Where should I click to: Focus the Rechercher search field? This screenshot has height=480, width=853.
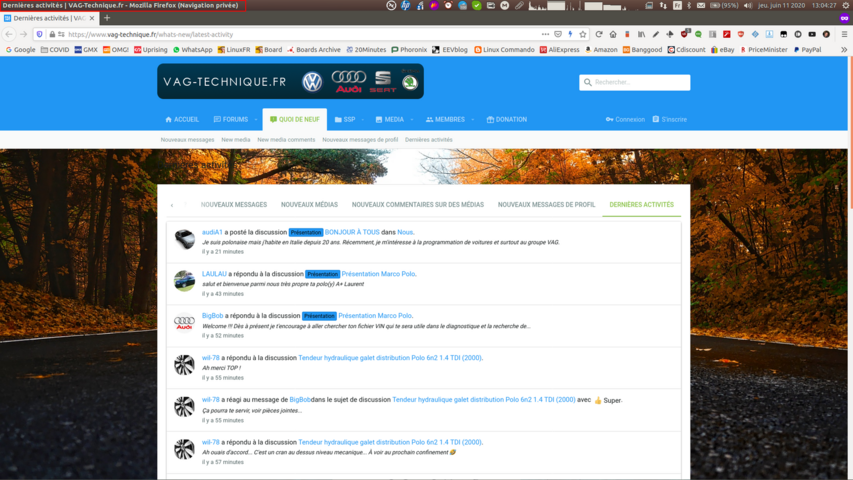tap(635, 82)
